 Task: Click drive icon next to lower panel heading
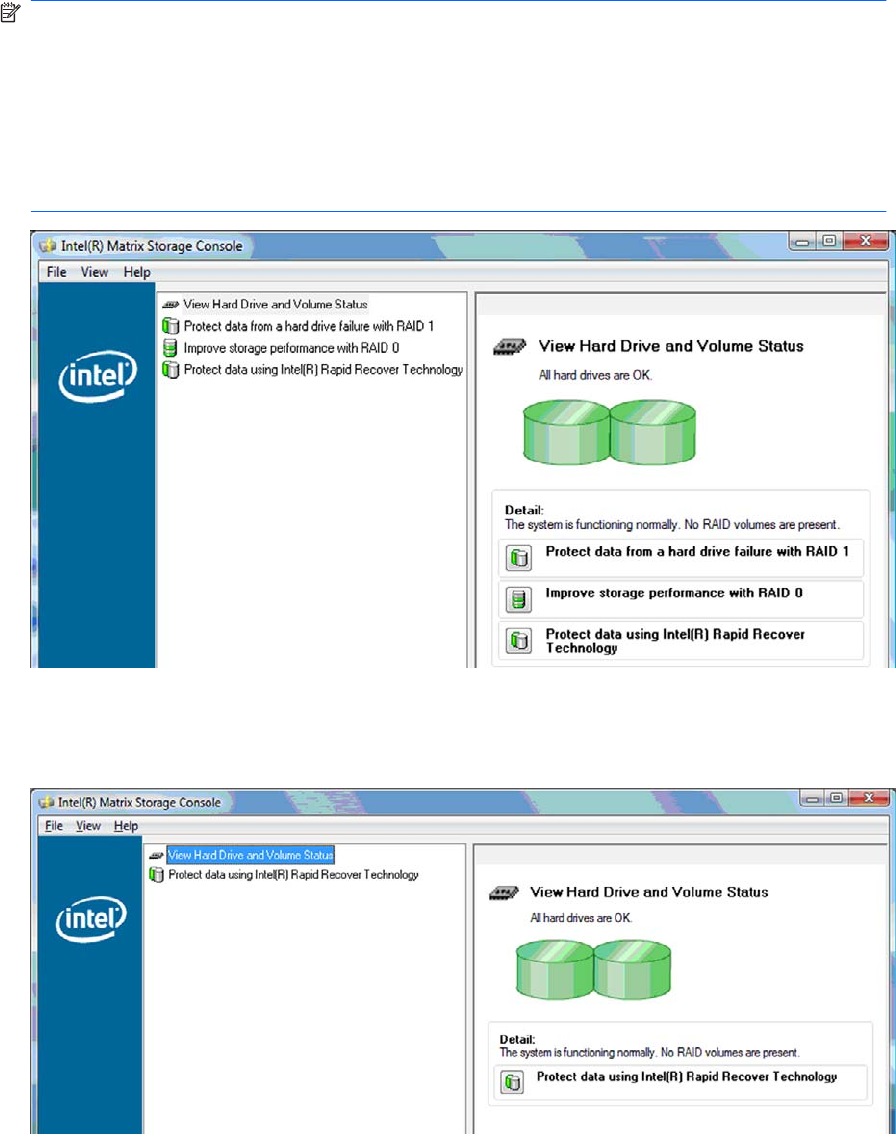click(x=503, y=893)
